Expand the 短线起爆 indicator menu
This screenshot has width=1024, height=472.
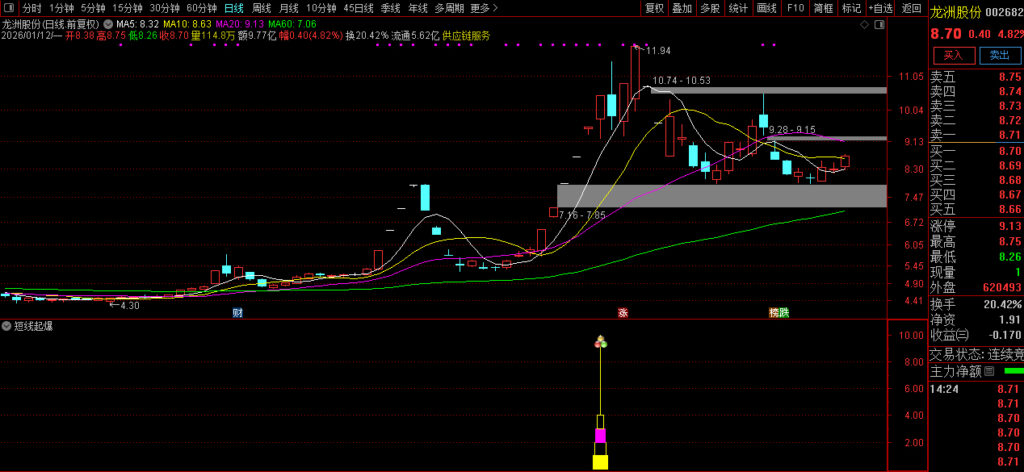click(x=7, y=327)
